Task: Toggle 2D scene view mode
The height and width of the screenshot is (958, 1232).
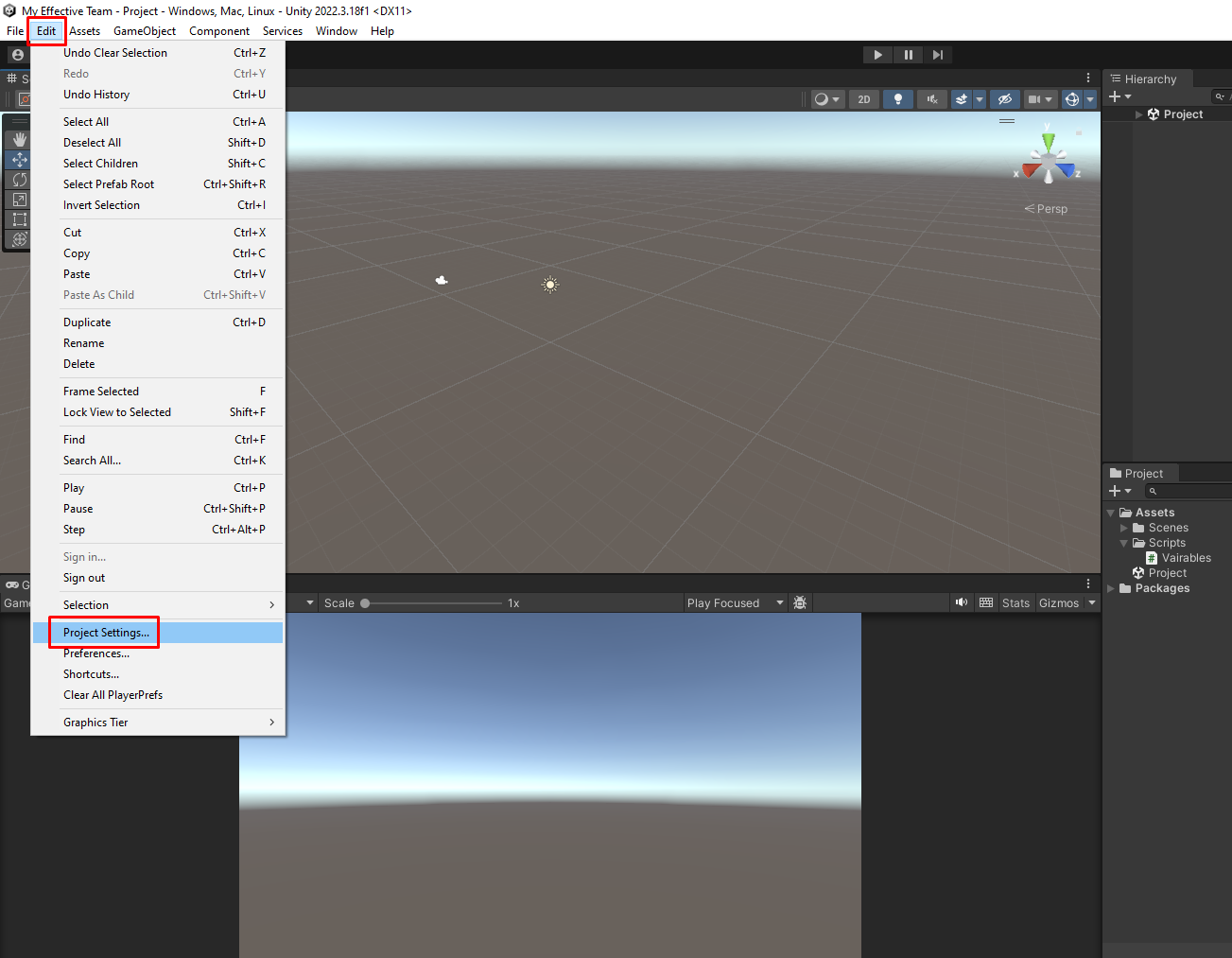Action: (x=862, y=98)
